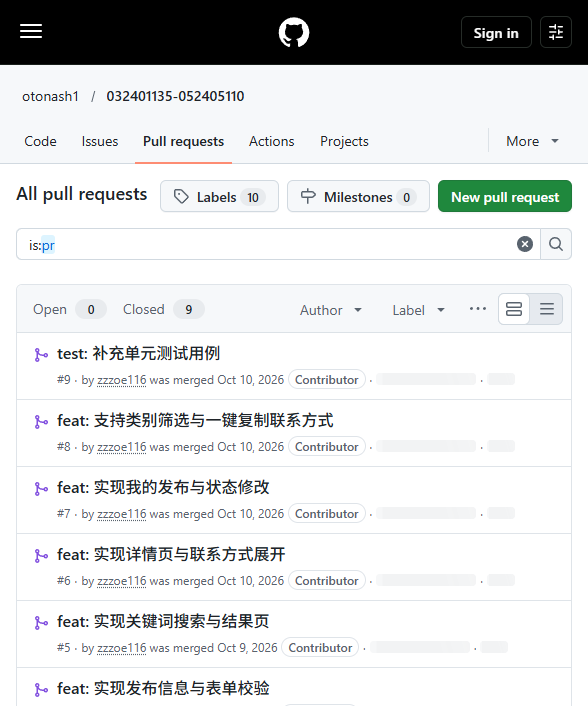Switch to the Actions tab

[x=271, y=141]
